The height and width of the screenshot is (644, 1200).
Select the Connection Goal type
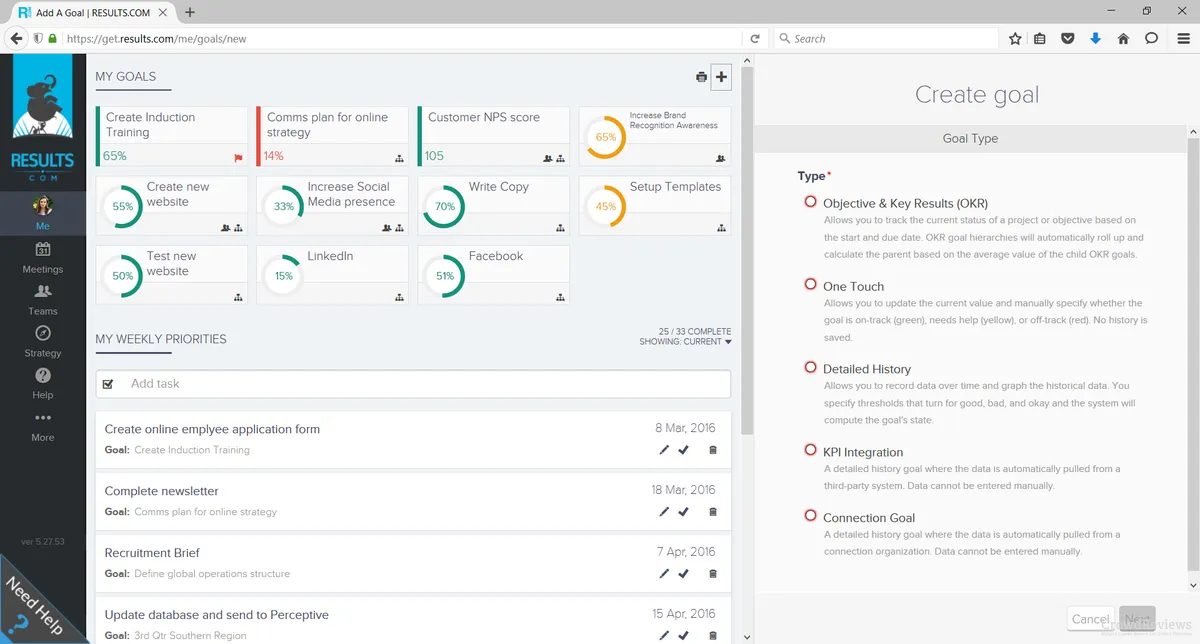point(811,516)
